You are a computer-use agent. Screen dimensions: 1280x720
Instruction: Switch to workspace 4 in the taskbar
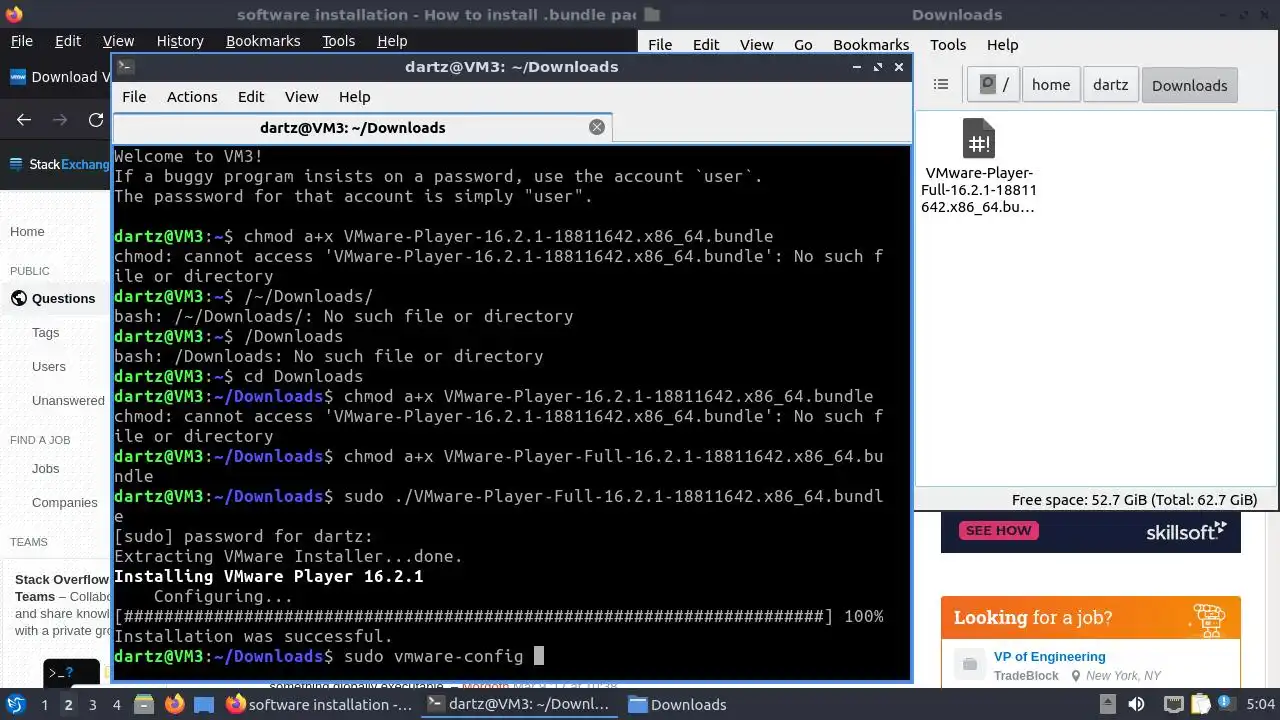pos(116,704)
